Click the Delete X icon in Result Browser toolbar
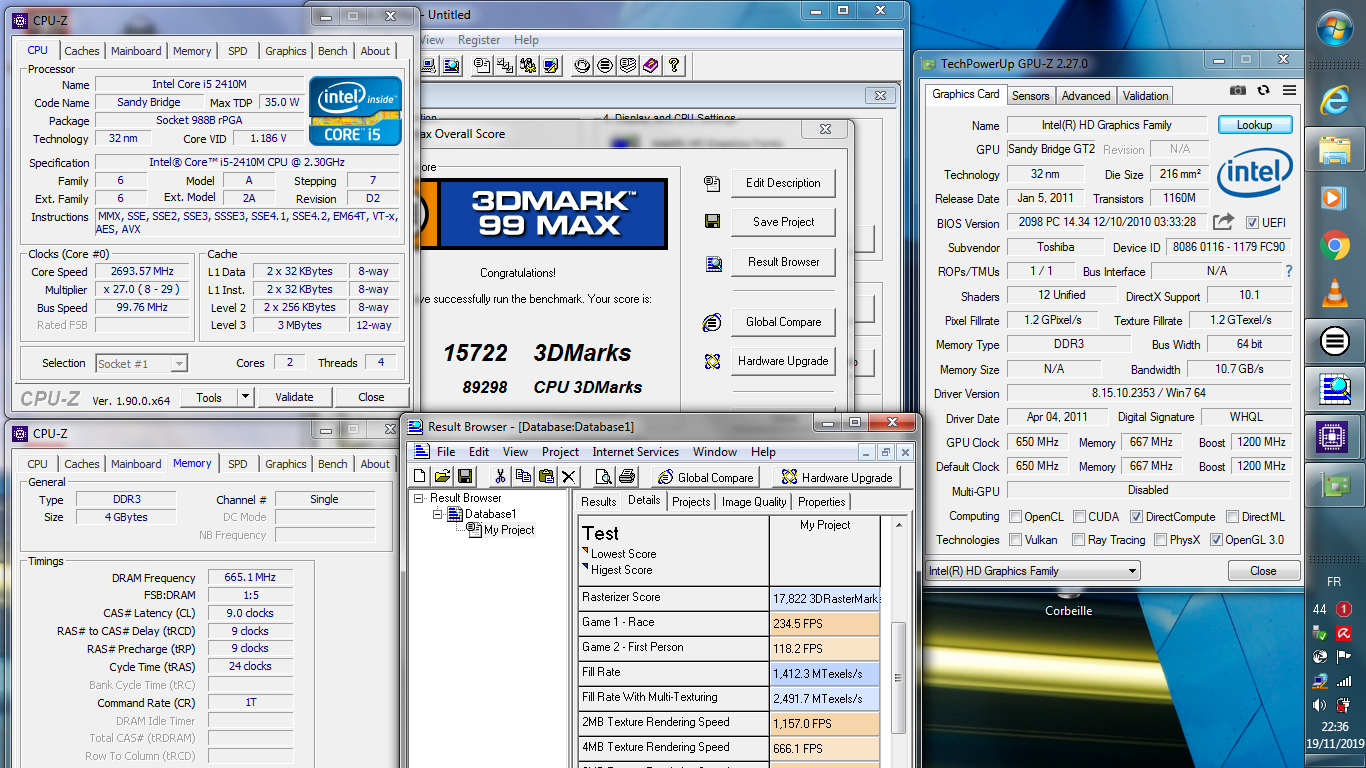Viewport: 1366px width, 768px height. tap(569, 477)
